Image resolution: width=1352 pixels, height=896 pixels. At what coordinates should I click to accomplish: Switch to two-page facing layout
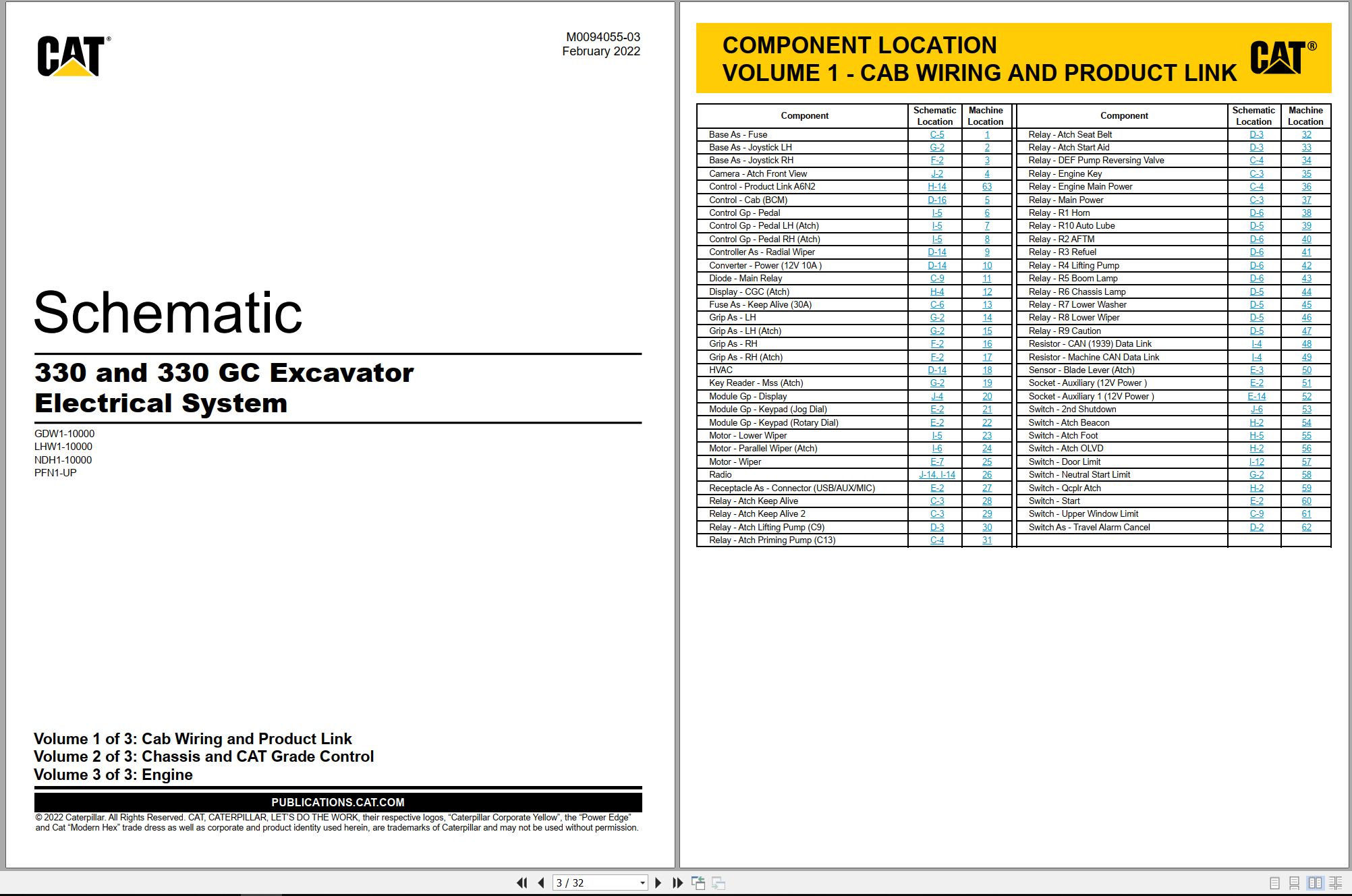tap(1315, 883)
